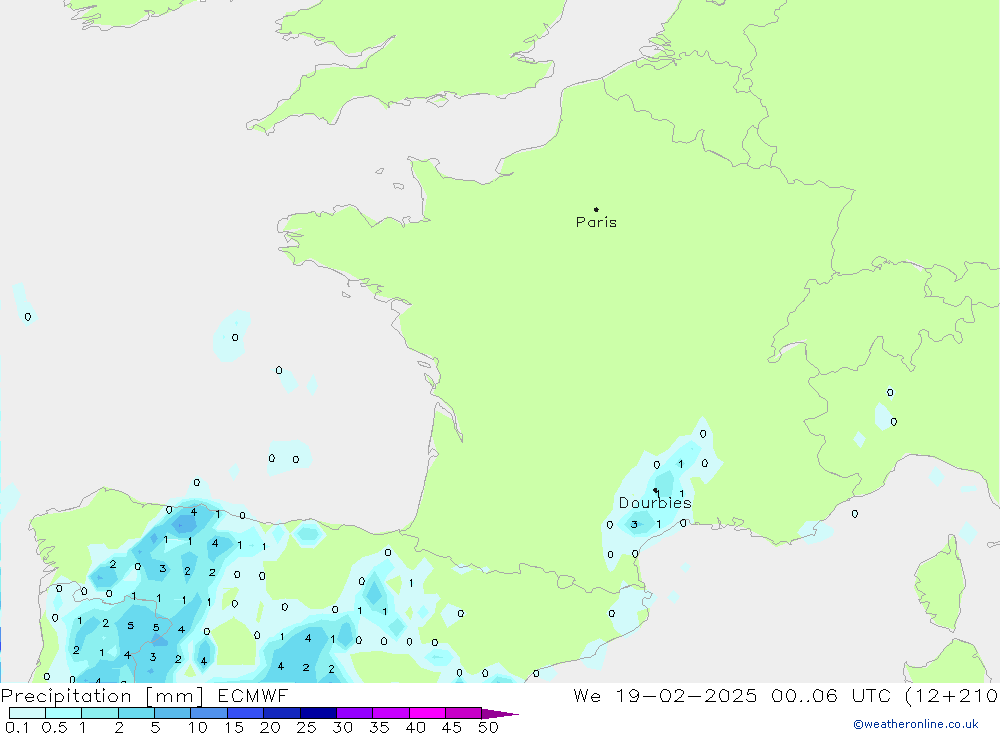Click the legend value 50

tap(488, 727)
